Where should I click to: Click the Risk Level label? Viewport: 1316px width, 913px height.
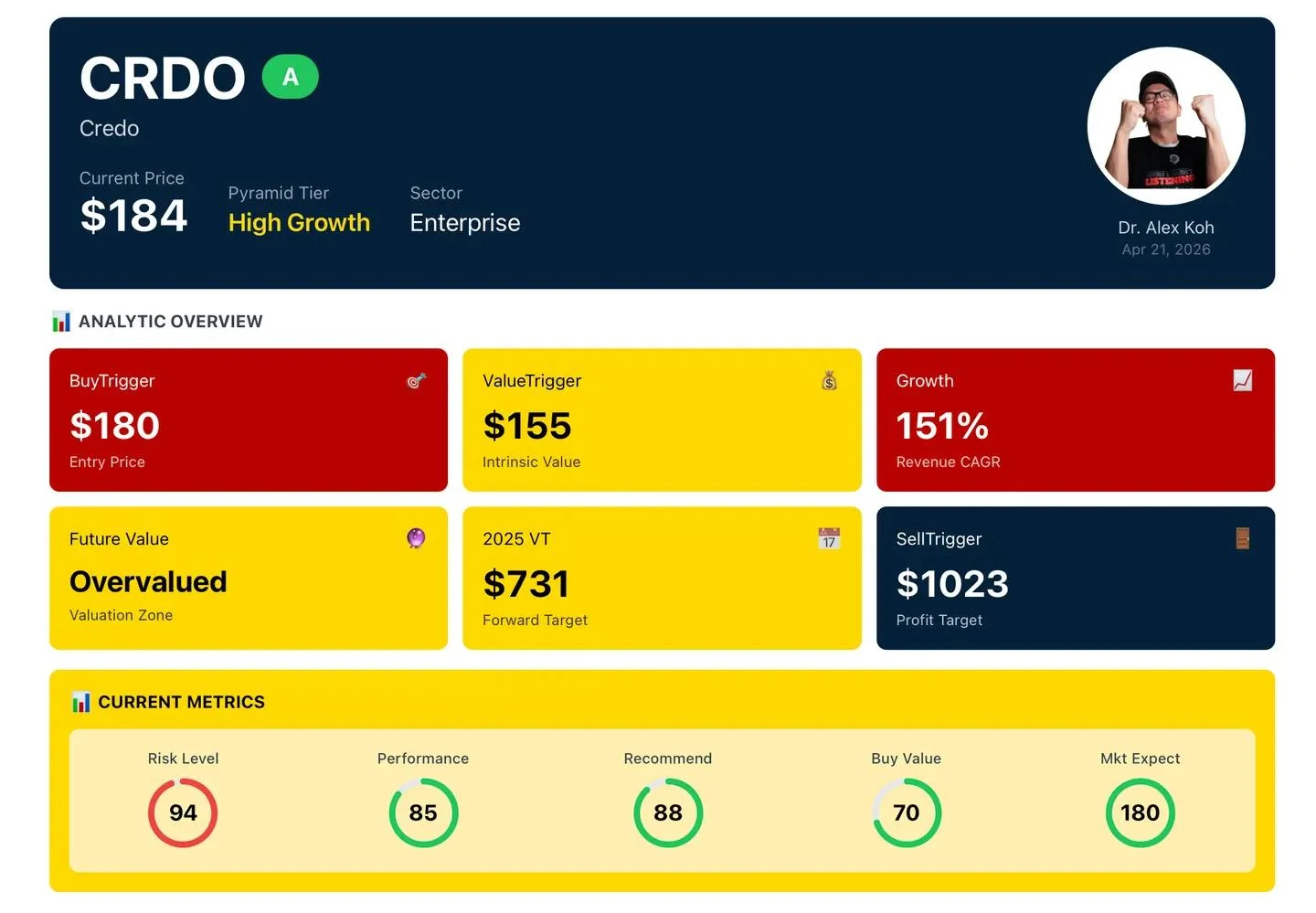coord(183,759)
